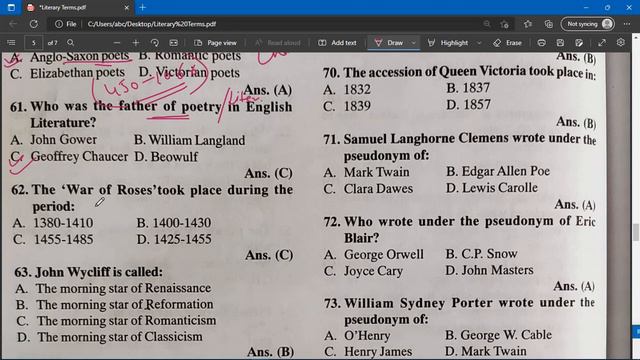Click question '63. John Wycliff is called:'
640x360 pixels.
click(88, 272)
